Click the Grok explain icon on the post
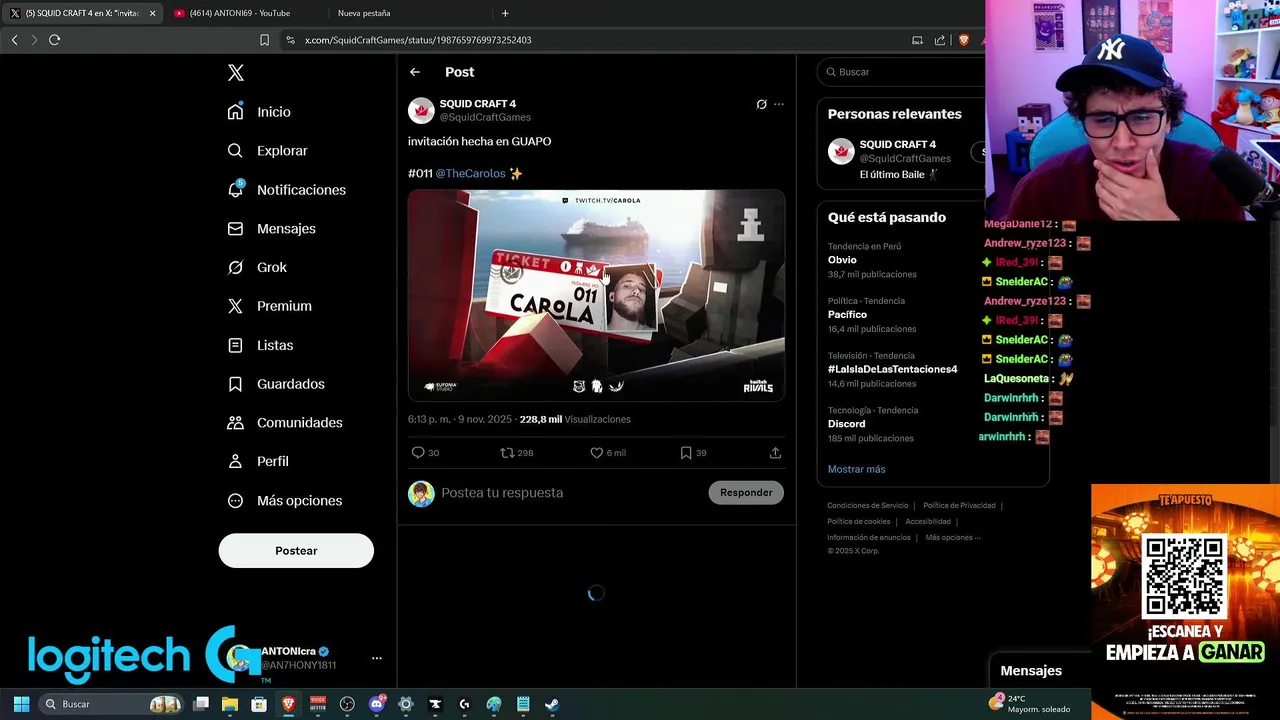The width and height of the screenshot is (1280, 720). coord(761,104)
